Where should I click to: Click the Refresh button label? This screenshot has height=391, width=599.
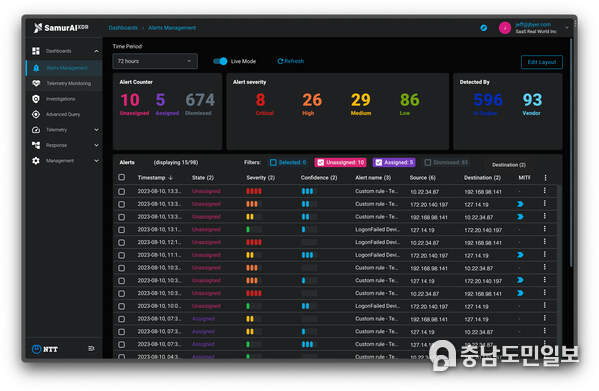pos(294,61)
